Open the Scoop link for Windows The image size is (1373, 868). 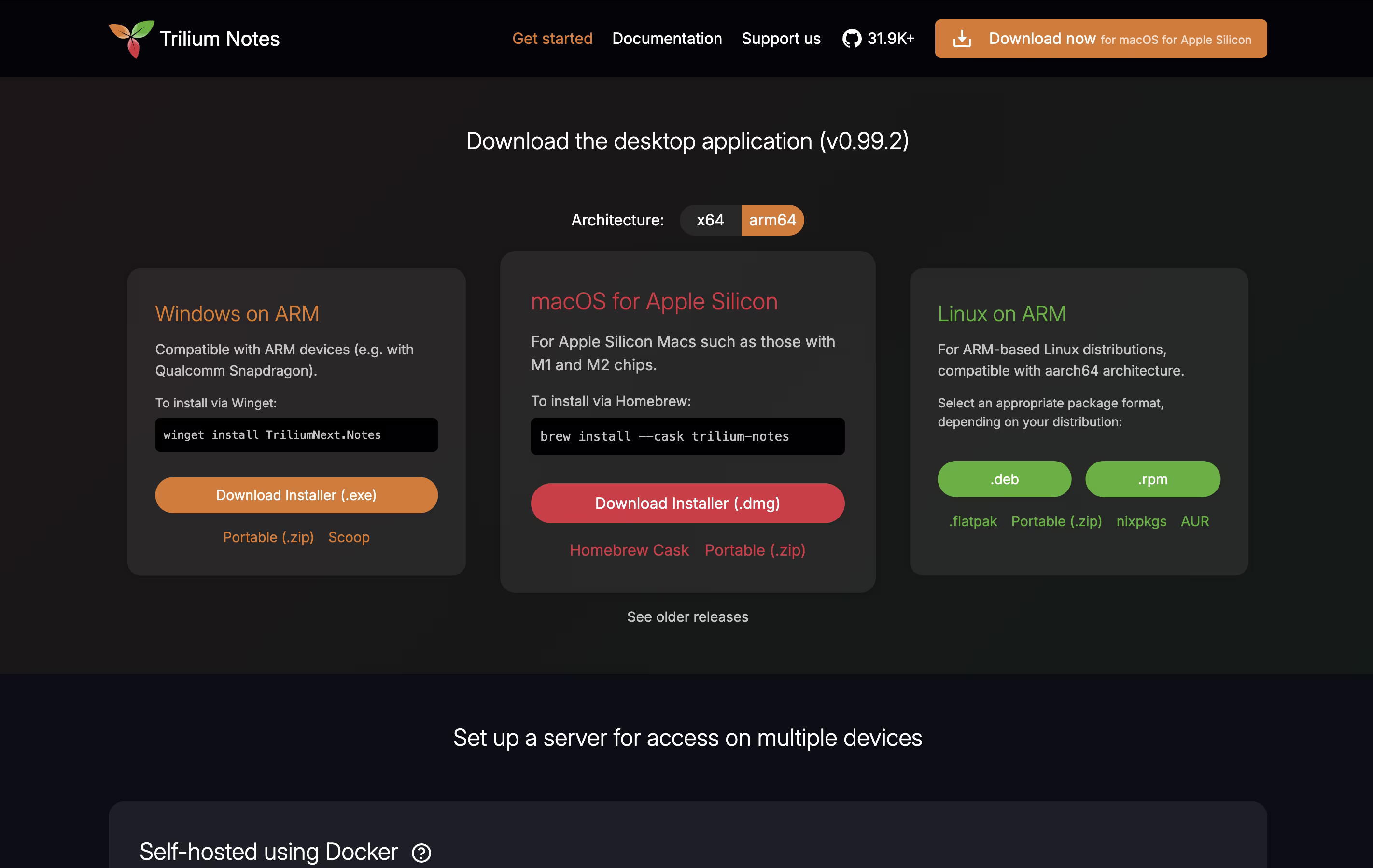(x=349, y=537)
